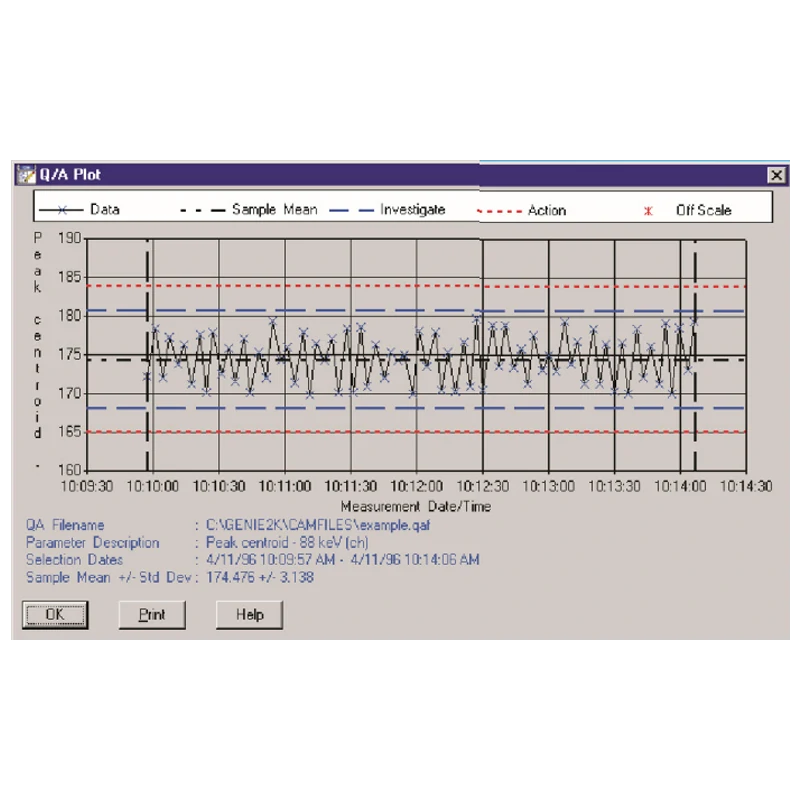Click the 10:09:30 time axis label
Image resolution: width=800 pixels, height=800 pixels.
pyautogui.click(x=87, y=486)
